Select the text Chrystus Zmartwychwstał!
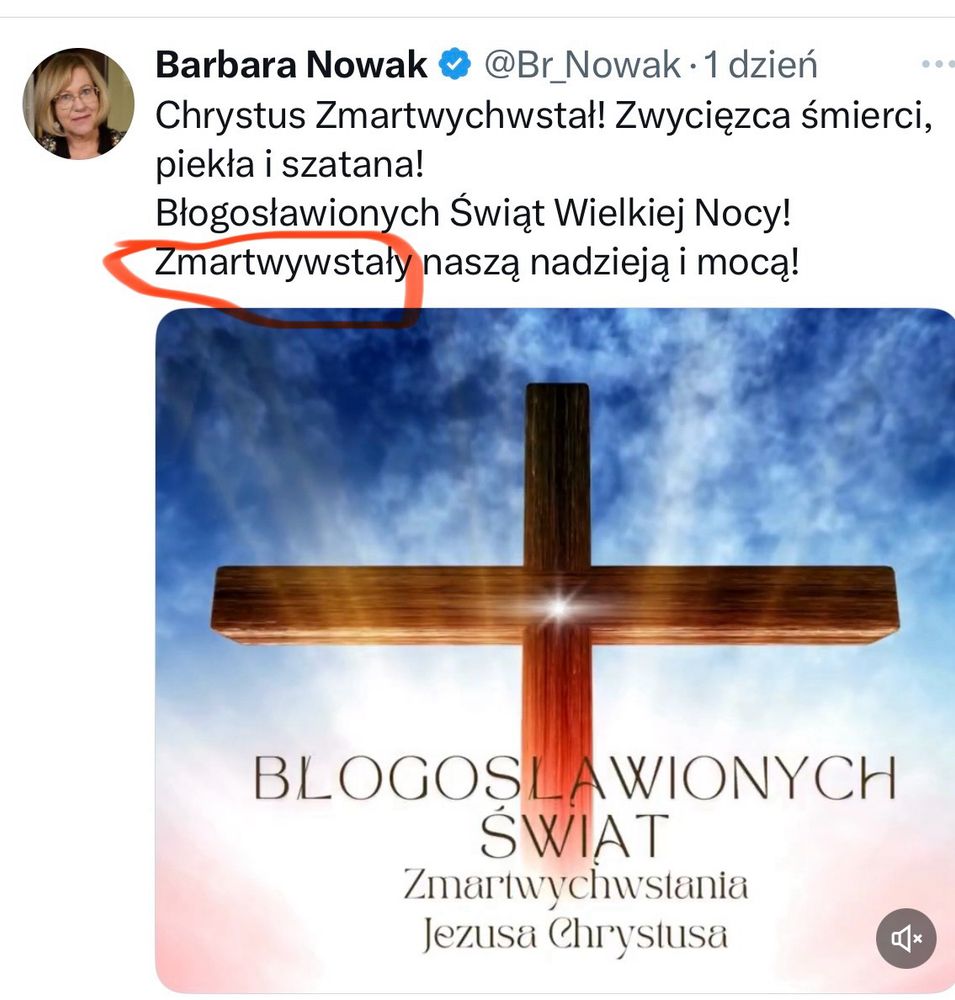955x1000 pixels. coord(380,116)
